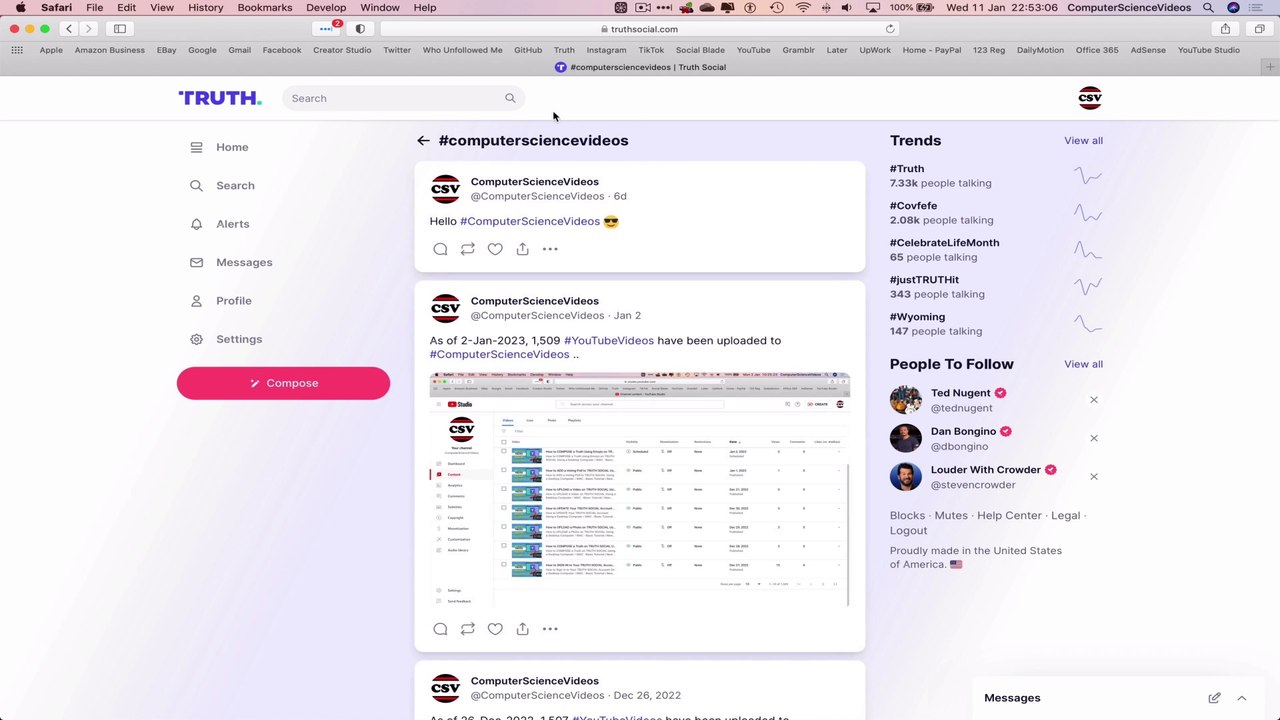1280x720 pixels.
Task: Toggle the Safari sidebar button
Action: point(120,29)
